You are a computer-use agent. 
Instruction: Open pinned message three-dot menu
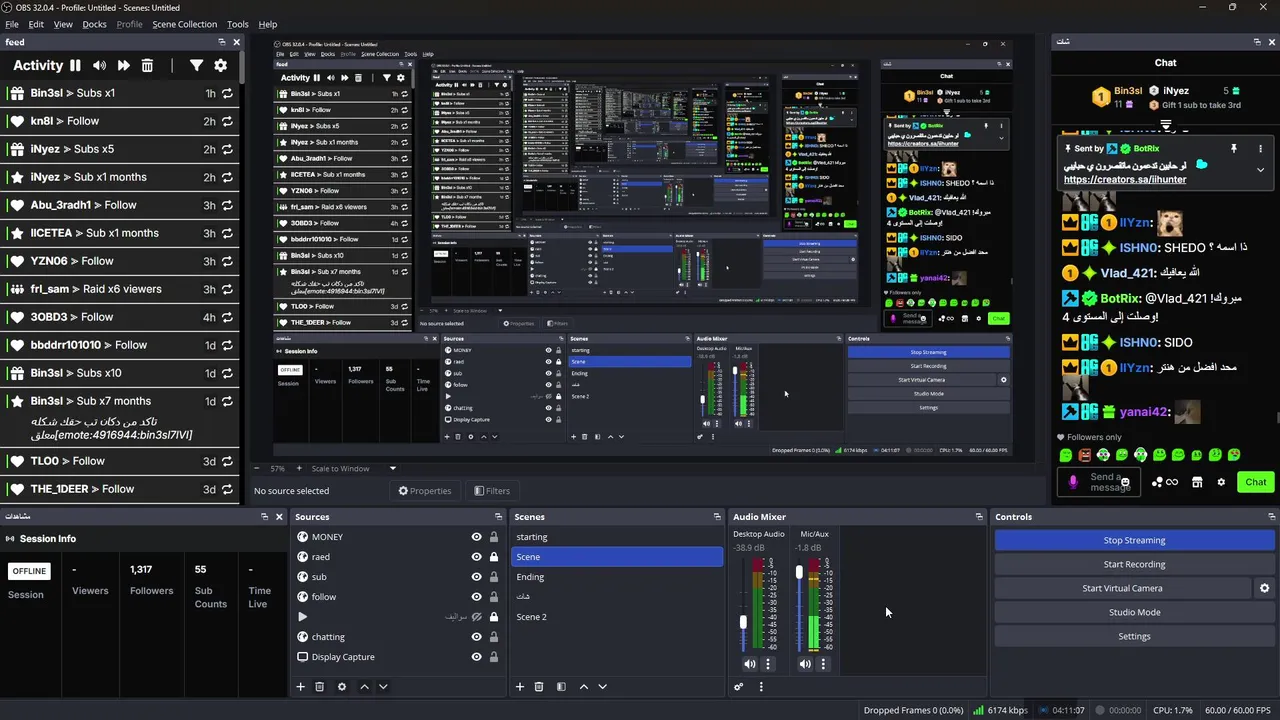click(x=1260, y=149)
